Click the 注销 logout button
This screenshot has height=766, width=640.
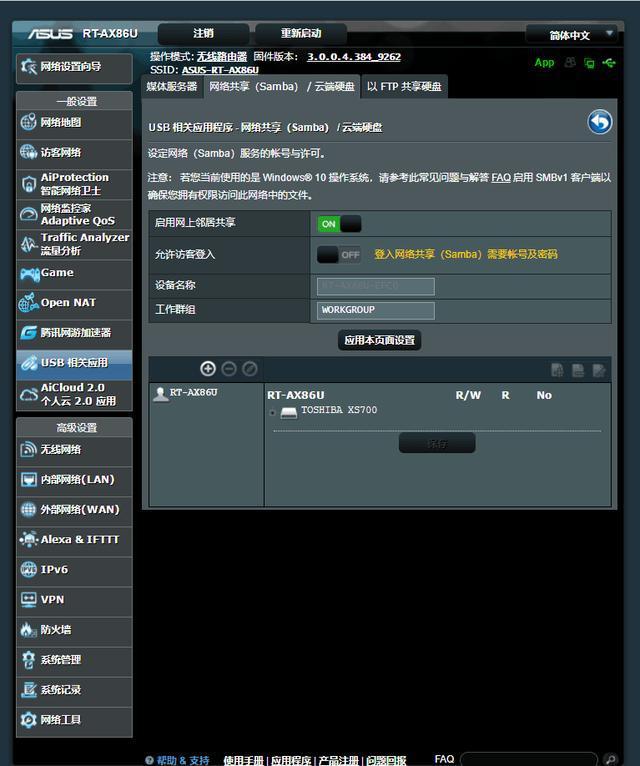point(203,34)
